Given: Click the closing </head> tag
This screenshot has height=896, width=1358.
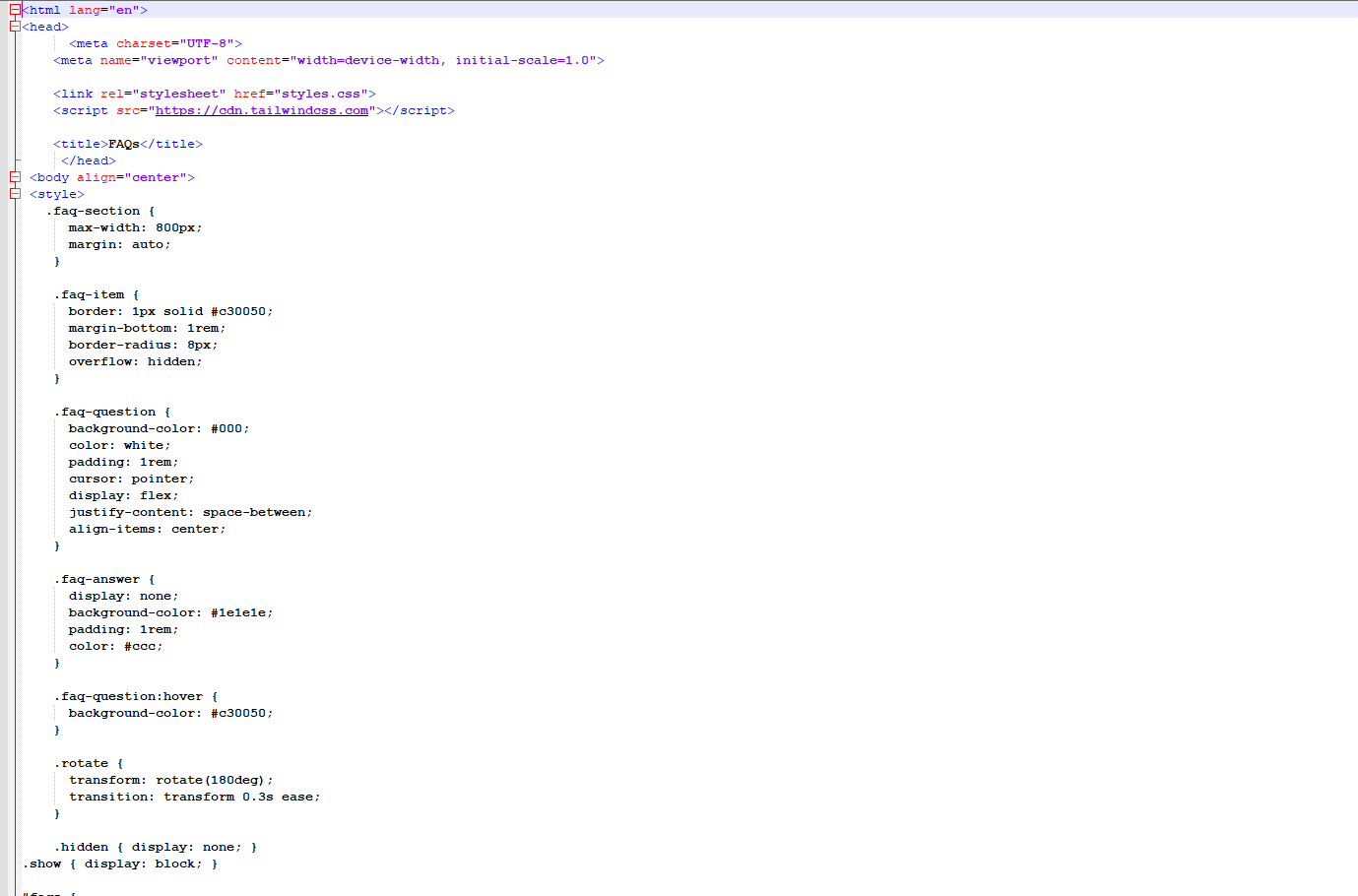Looking at the screenshot, I should [89, 160].
